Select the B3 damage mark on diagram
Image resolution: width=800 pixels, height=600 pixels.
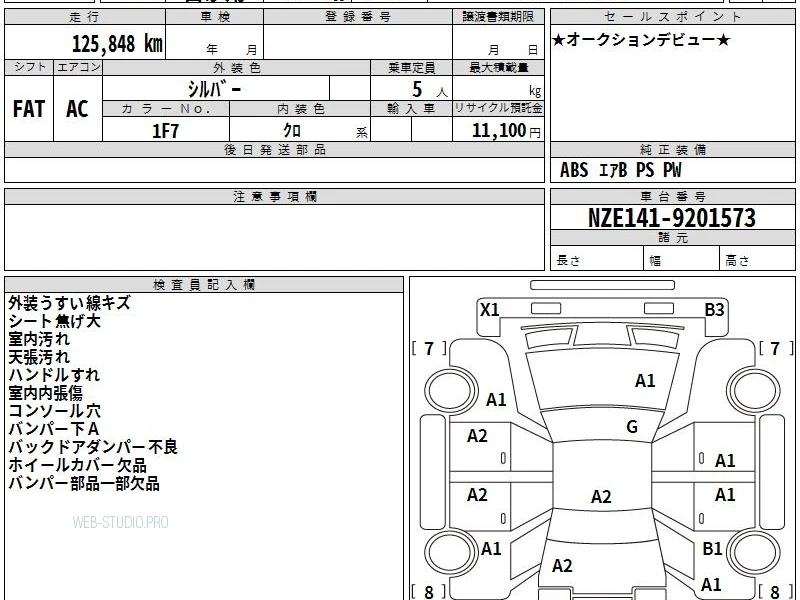[x=714, y=310]
